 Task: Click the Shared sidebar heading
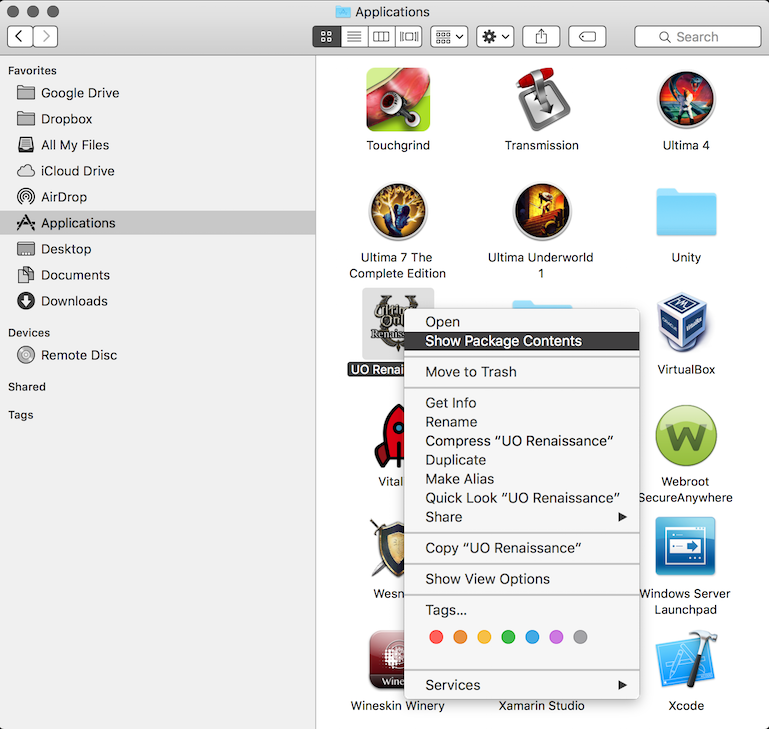coord(27,387)
